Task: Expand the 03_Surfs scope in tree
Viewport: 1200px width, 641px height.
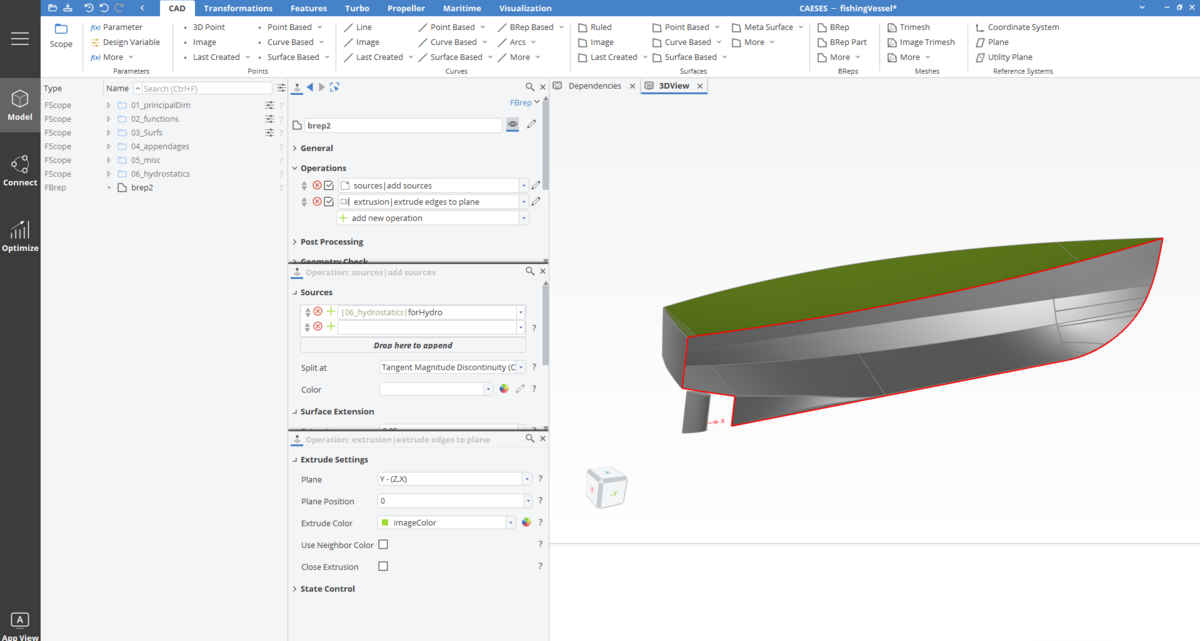Action: [109, 132]
